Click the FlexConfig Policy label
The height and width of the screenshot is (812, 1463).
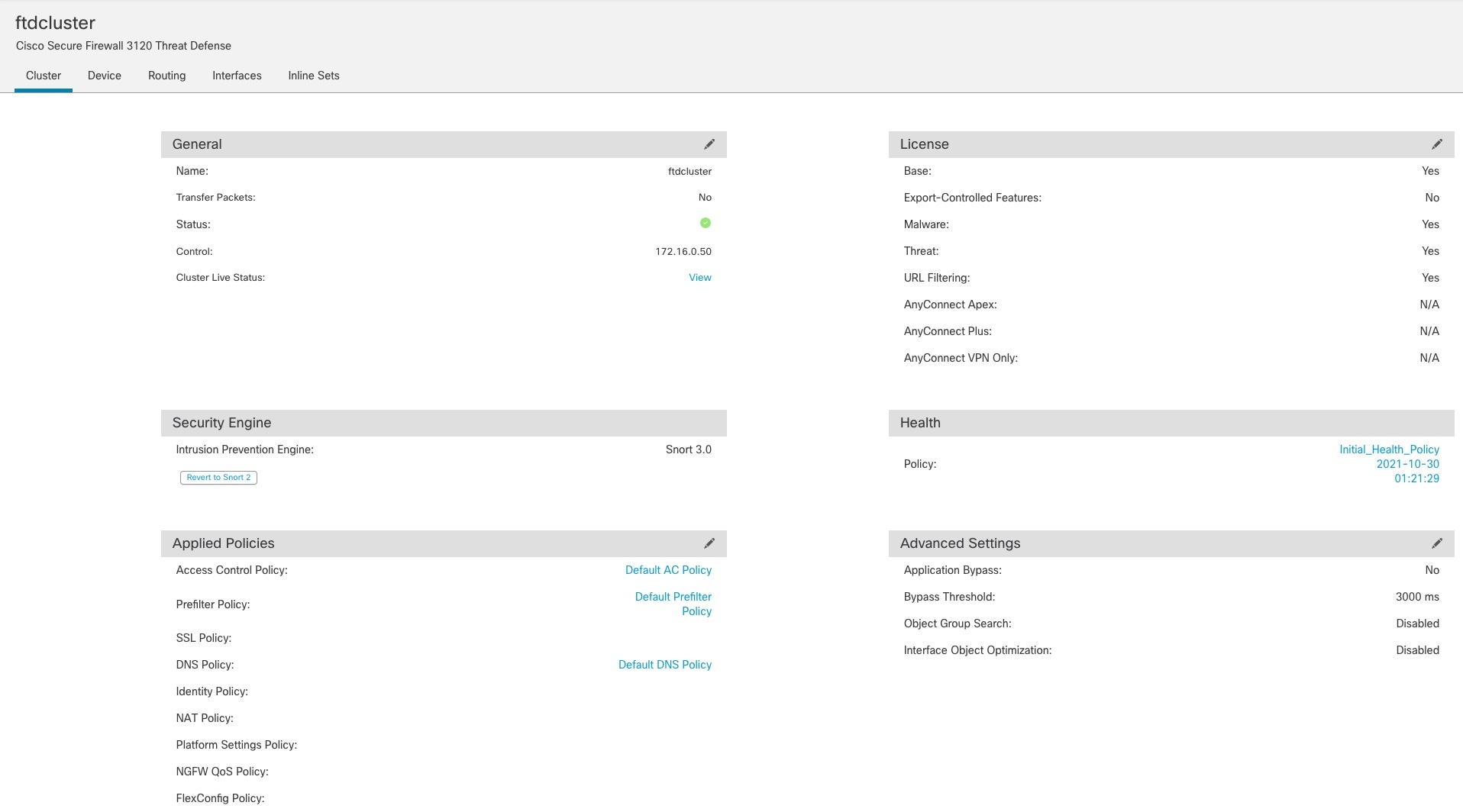tap(220, 798)
